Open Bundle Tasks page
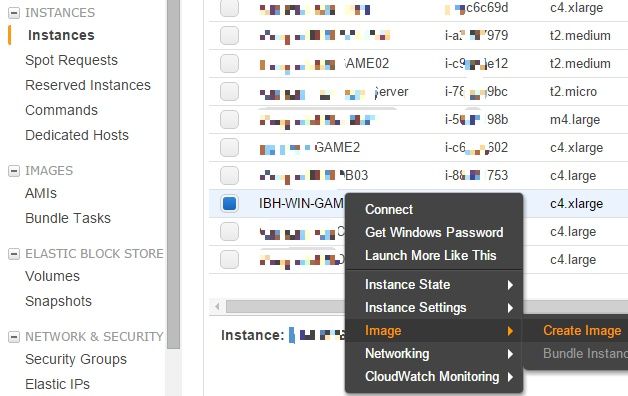Screen dimensions: 628x396 click(x=68, y=218)
